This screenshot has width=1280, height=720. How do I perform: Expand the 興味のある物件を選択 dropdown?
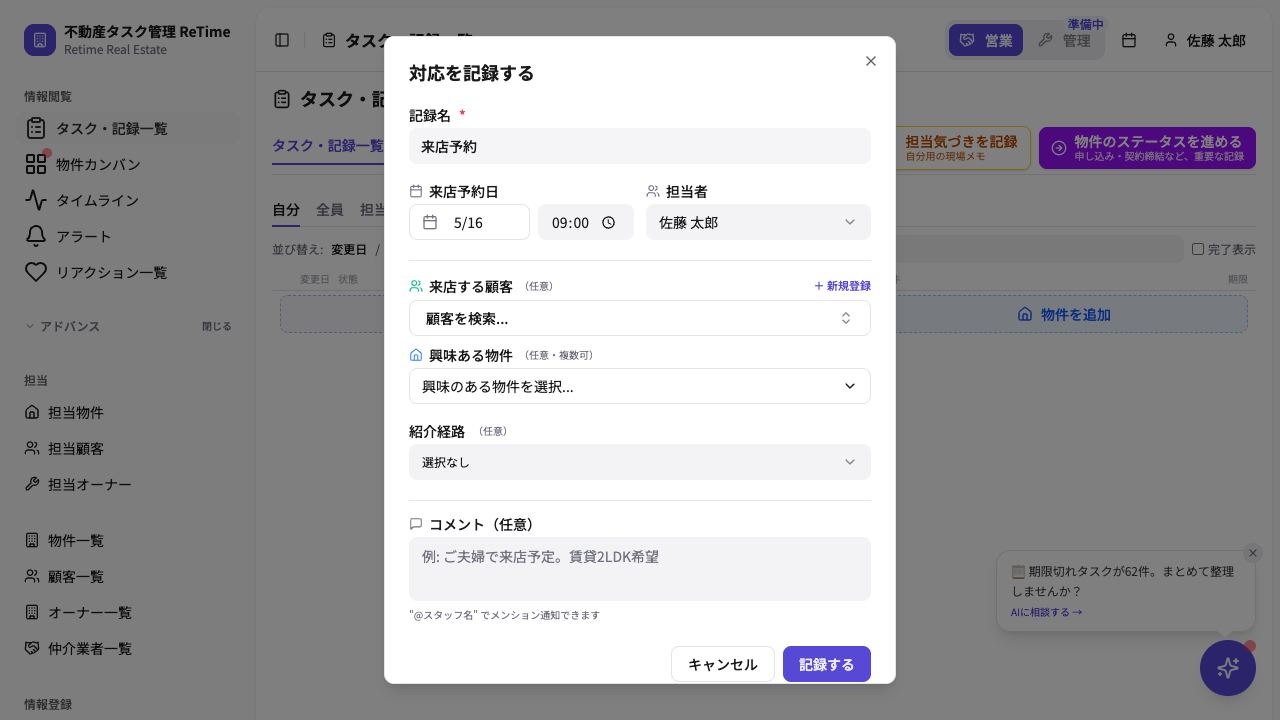click(640, 386)
